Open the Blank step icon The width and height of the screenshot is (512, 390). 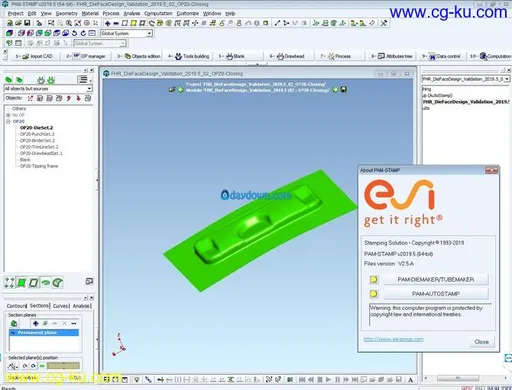click(x=230, y=56)
